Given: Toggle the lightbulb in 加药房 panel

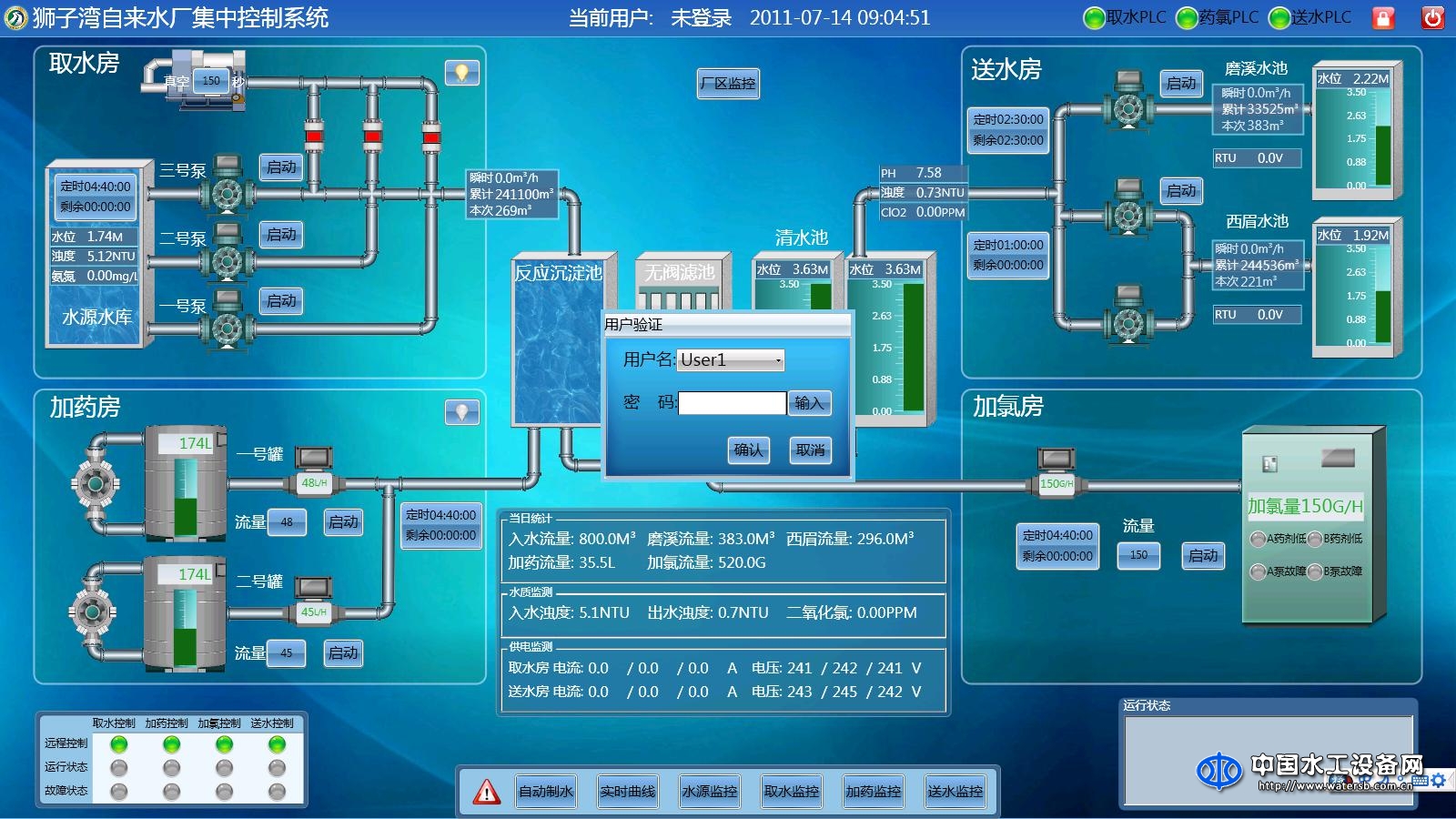Looking at the screenshot, I should [461, 412].
